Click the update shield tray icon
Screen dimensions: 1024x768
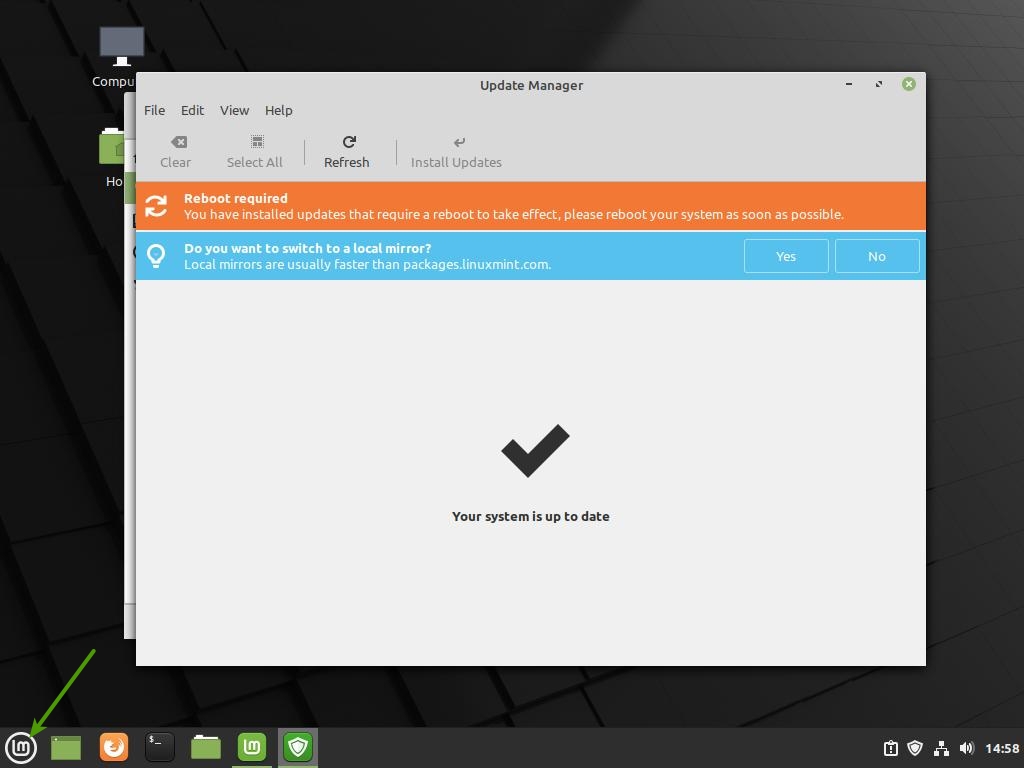(915, 748)
